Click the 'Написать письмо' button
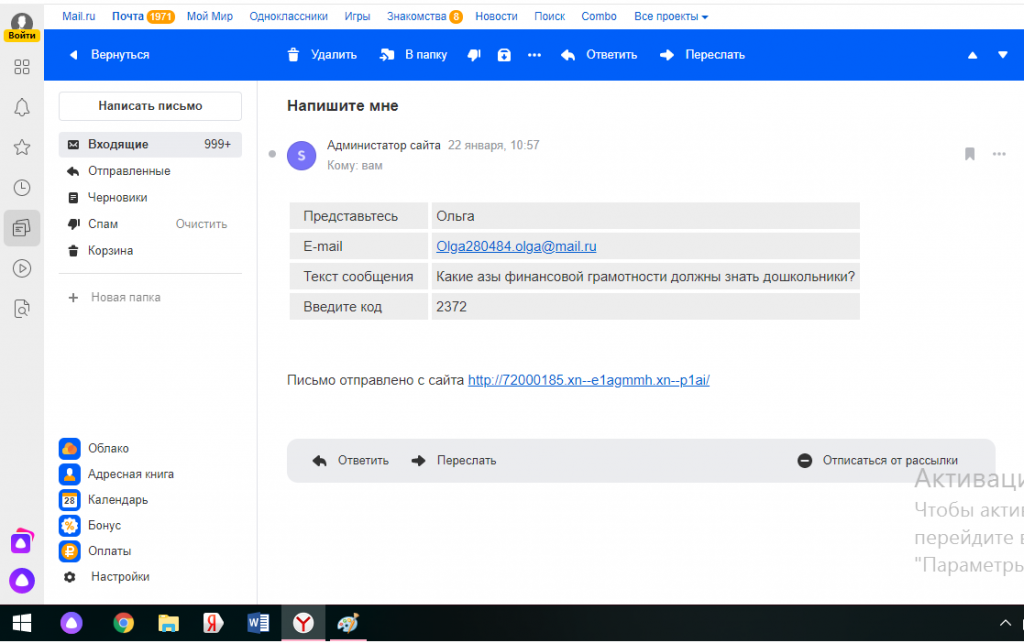1024x643 pixels. click(x=150, y=106)
